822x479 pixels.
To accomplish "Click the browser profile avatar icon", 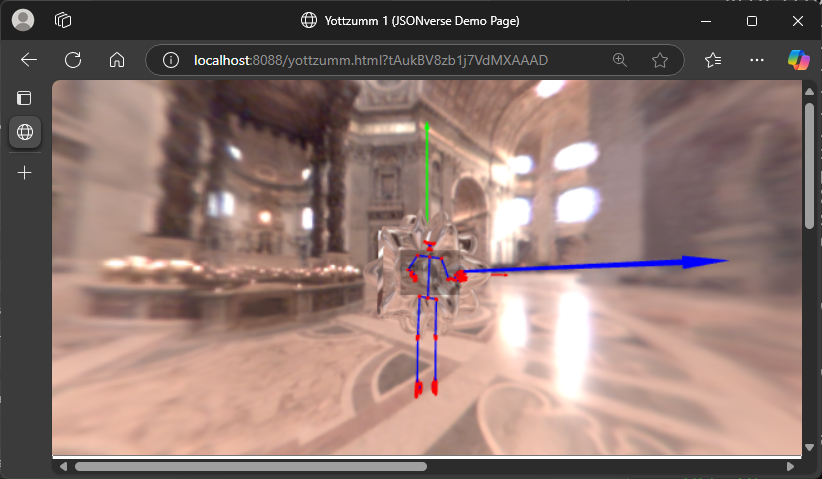I will pos(24,20).
